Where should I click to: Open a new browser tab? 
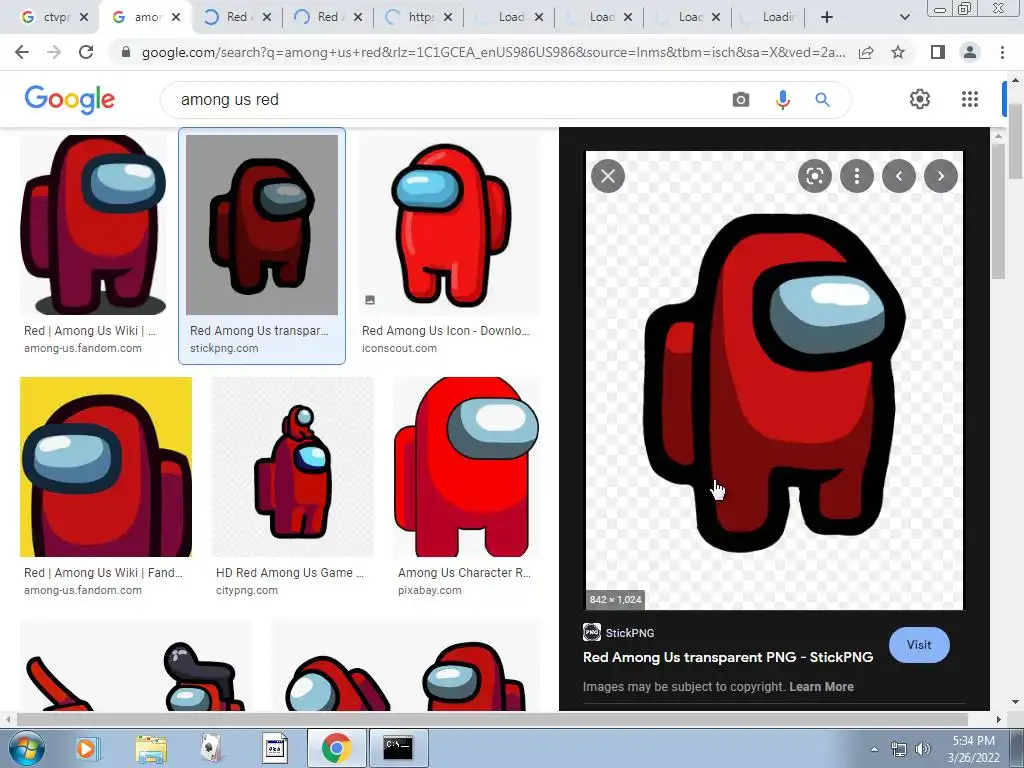point(827,17)
